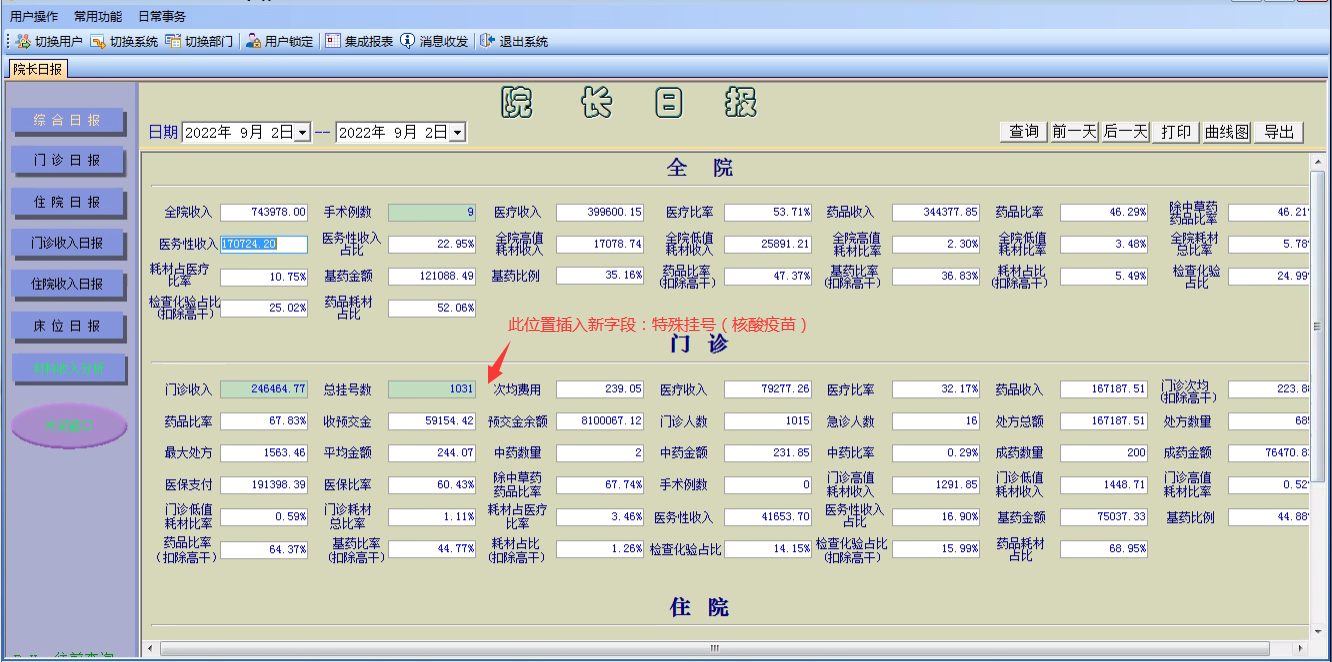Click the 切换用户 switch user icon

click(x=23, y=41)
